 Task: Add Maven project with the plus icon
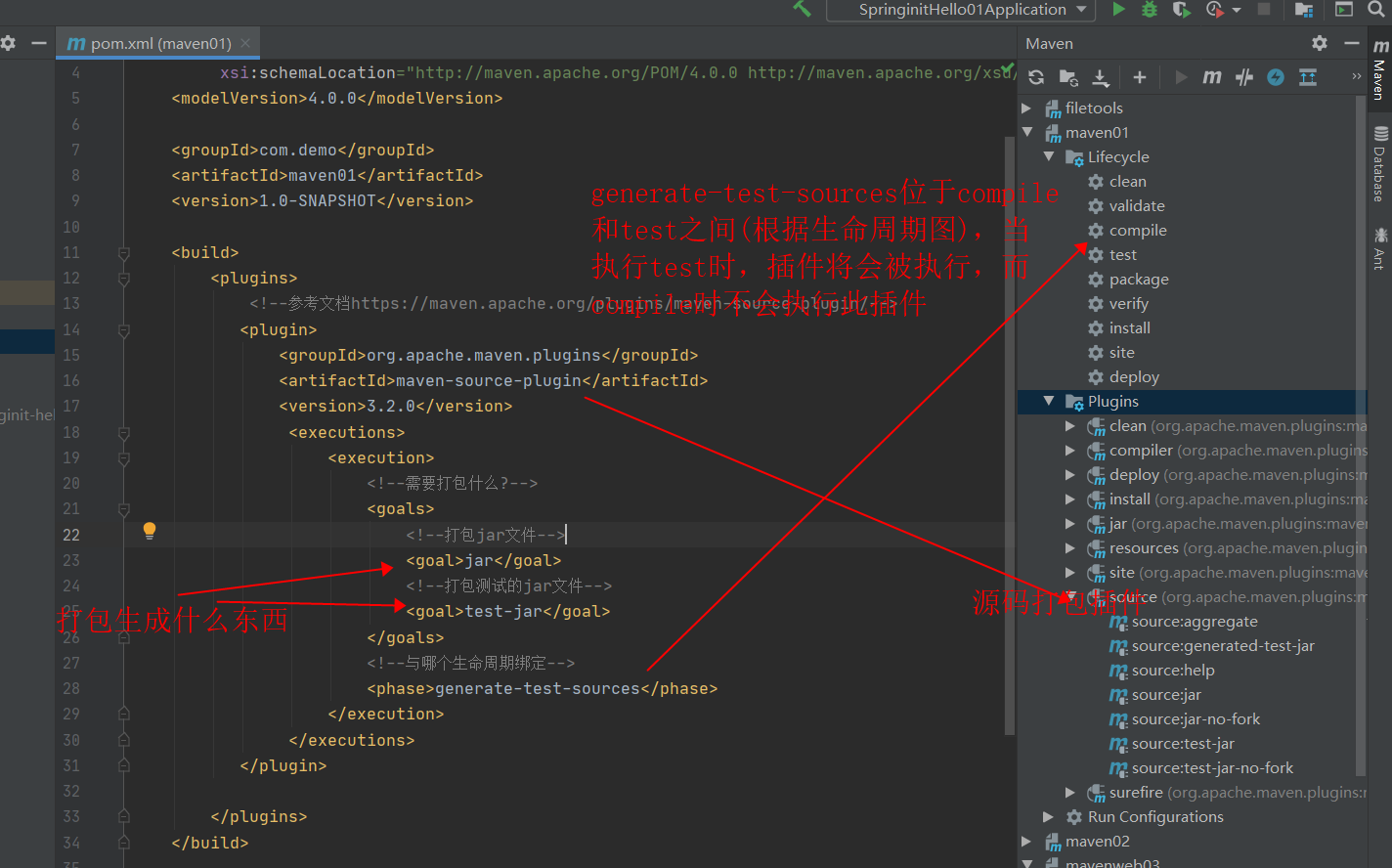click(1140, 77)
